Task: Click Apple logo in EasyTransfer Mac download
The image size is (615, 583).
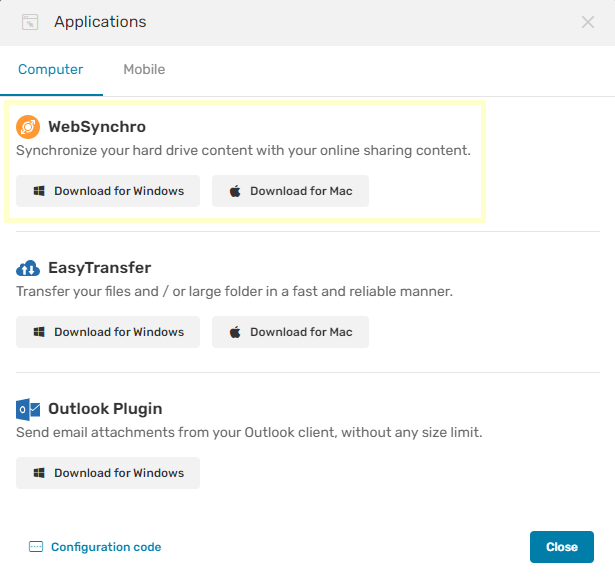Action: point(235,332)
